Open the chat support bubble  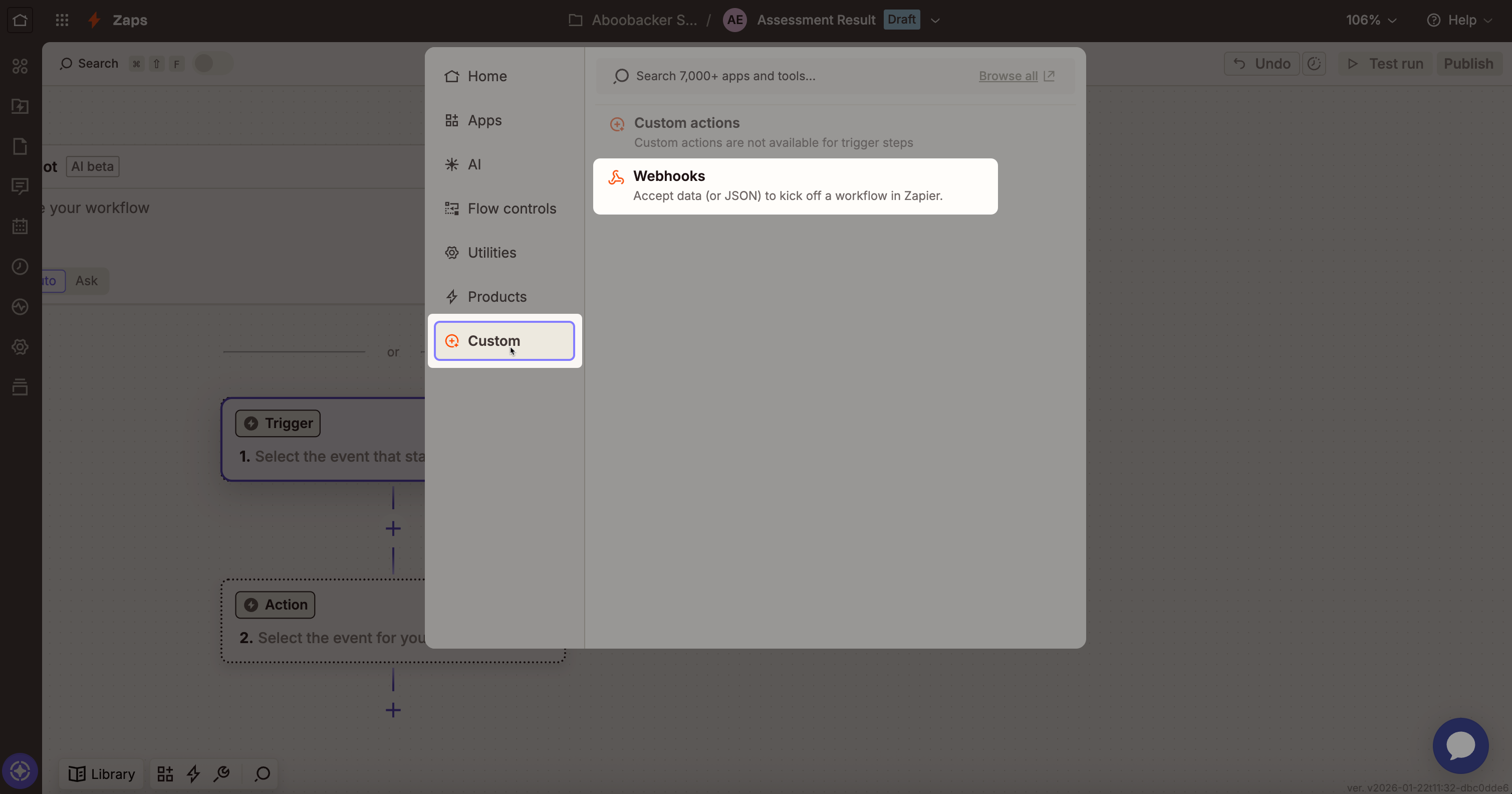[x=1460, y=745]
